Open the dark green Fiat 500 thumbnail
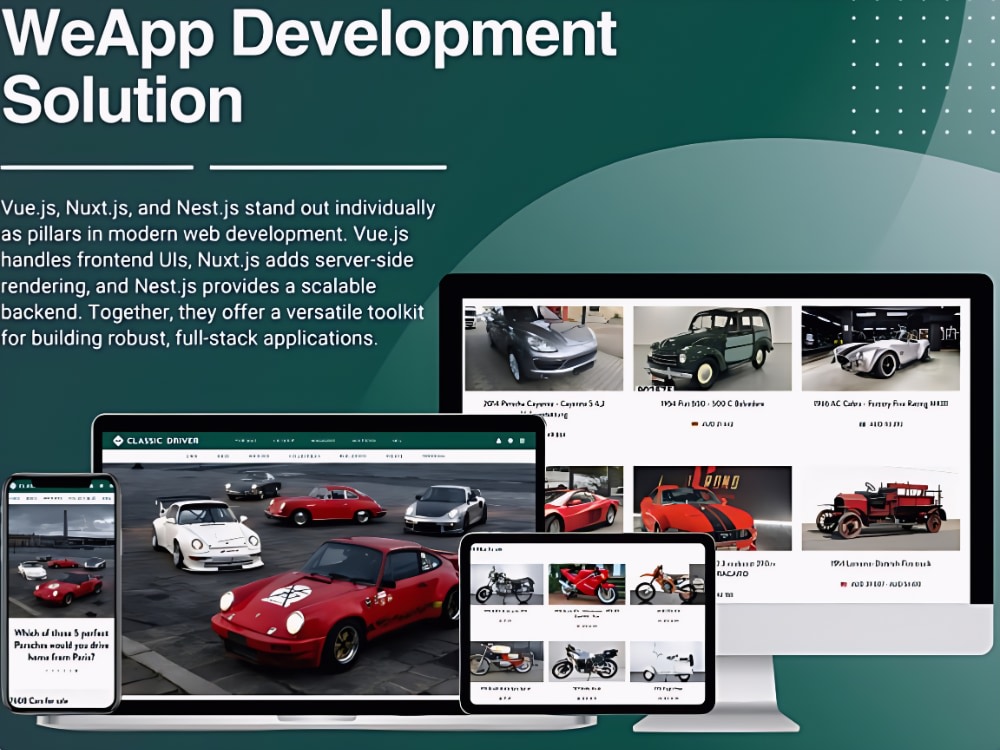The height and width of the screenshot is (750, 1000). (712, 348)
